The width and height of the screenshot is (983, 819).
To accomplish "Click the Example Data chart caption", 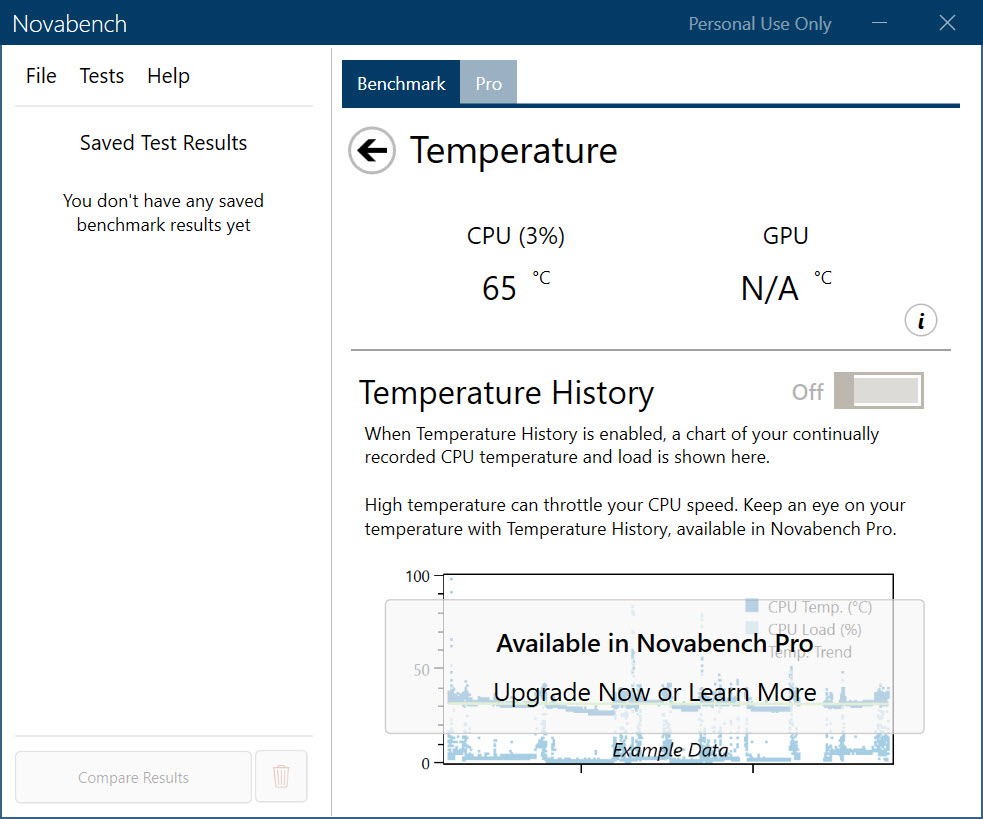I will click(x=670, y=750).
